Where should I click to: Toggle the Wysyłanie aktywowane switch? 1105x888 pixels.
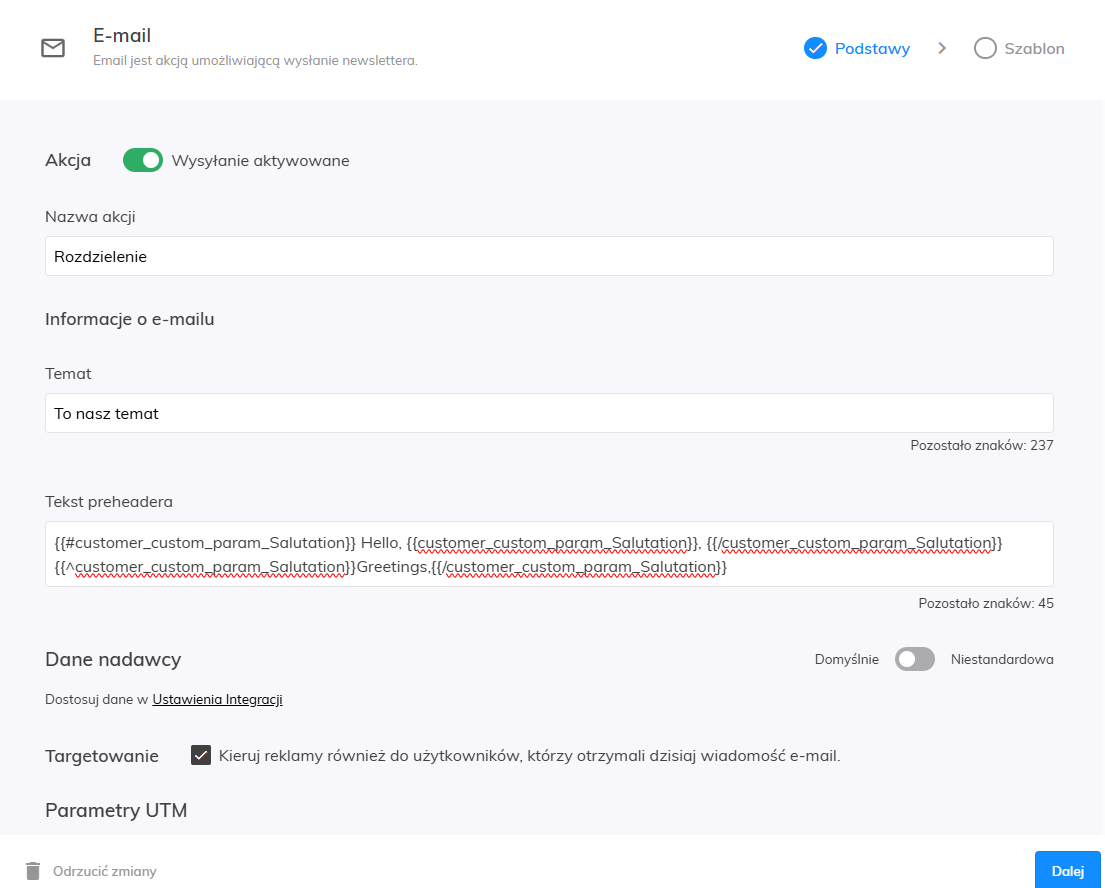(x=143, y=160)
